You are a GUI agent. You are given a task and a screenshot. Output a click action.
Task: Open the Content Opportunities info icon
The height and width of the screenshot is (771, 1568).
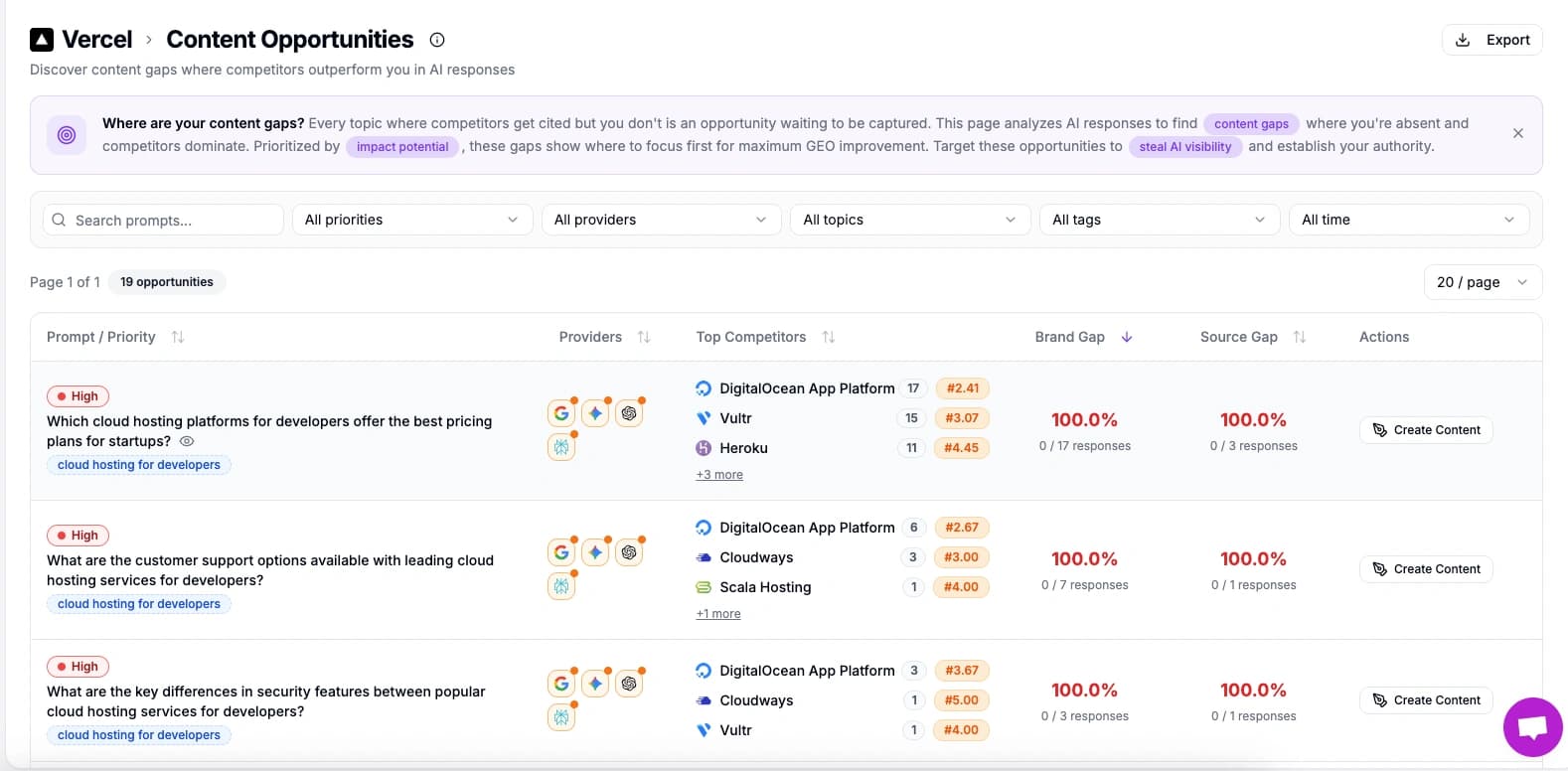click(437, 40)
